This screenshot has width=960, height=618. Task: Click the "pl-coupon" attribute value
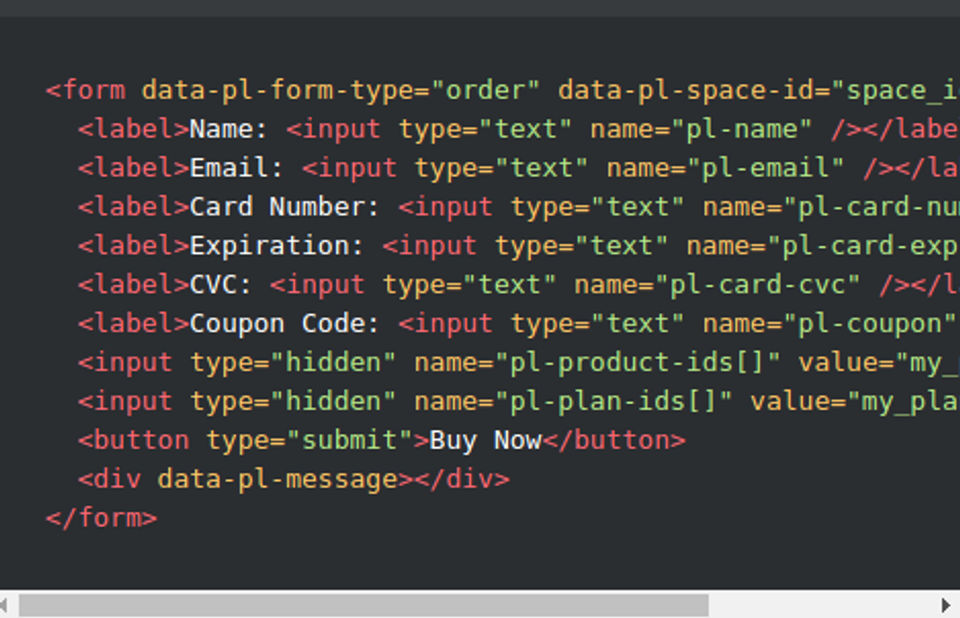[x=870, y=323]
